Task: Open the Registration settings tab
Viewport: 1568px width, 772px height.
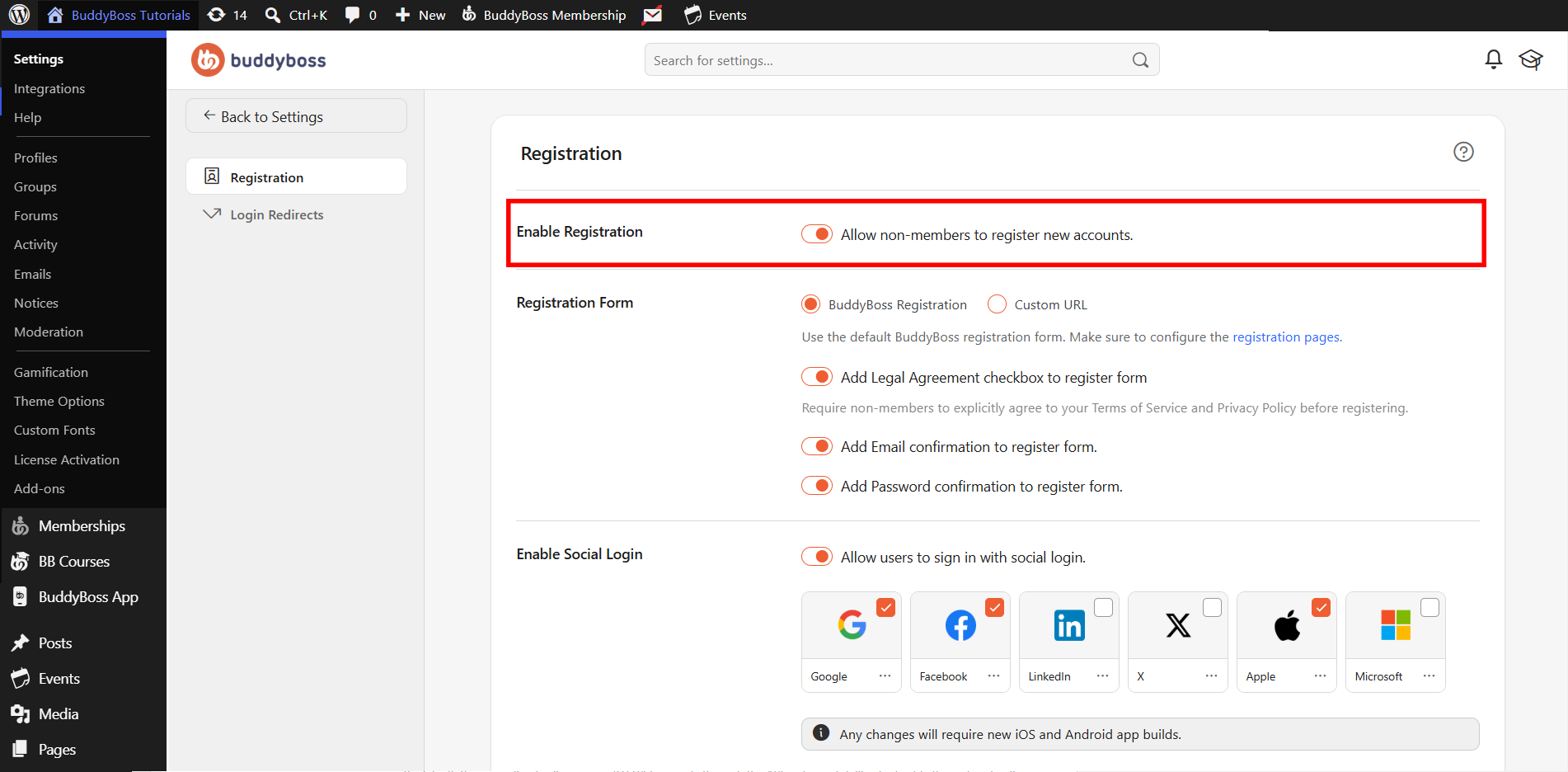Action: point(296,177)
